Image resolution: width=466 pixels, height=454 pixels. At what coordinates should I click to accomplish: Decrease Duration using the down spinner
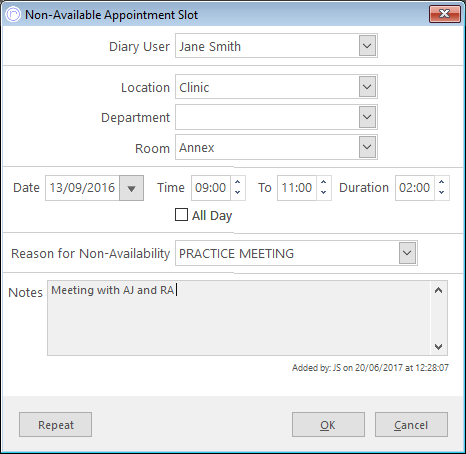(442, 192)
